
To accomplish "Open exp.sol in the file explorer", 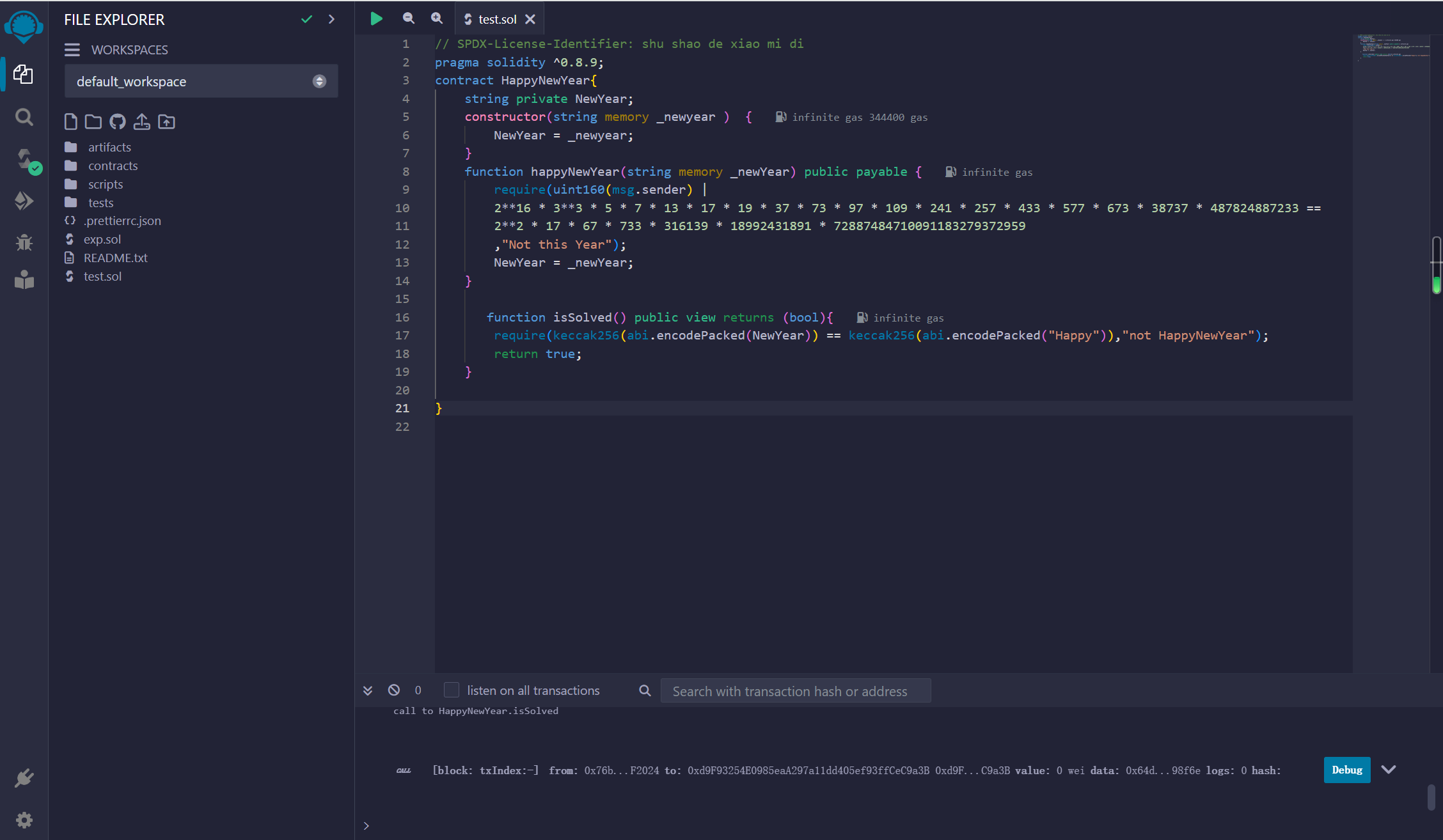I will 102,239.
